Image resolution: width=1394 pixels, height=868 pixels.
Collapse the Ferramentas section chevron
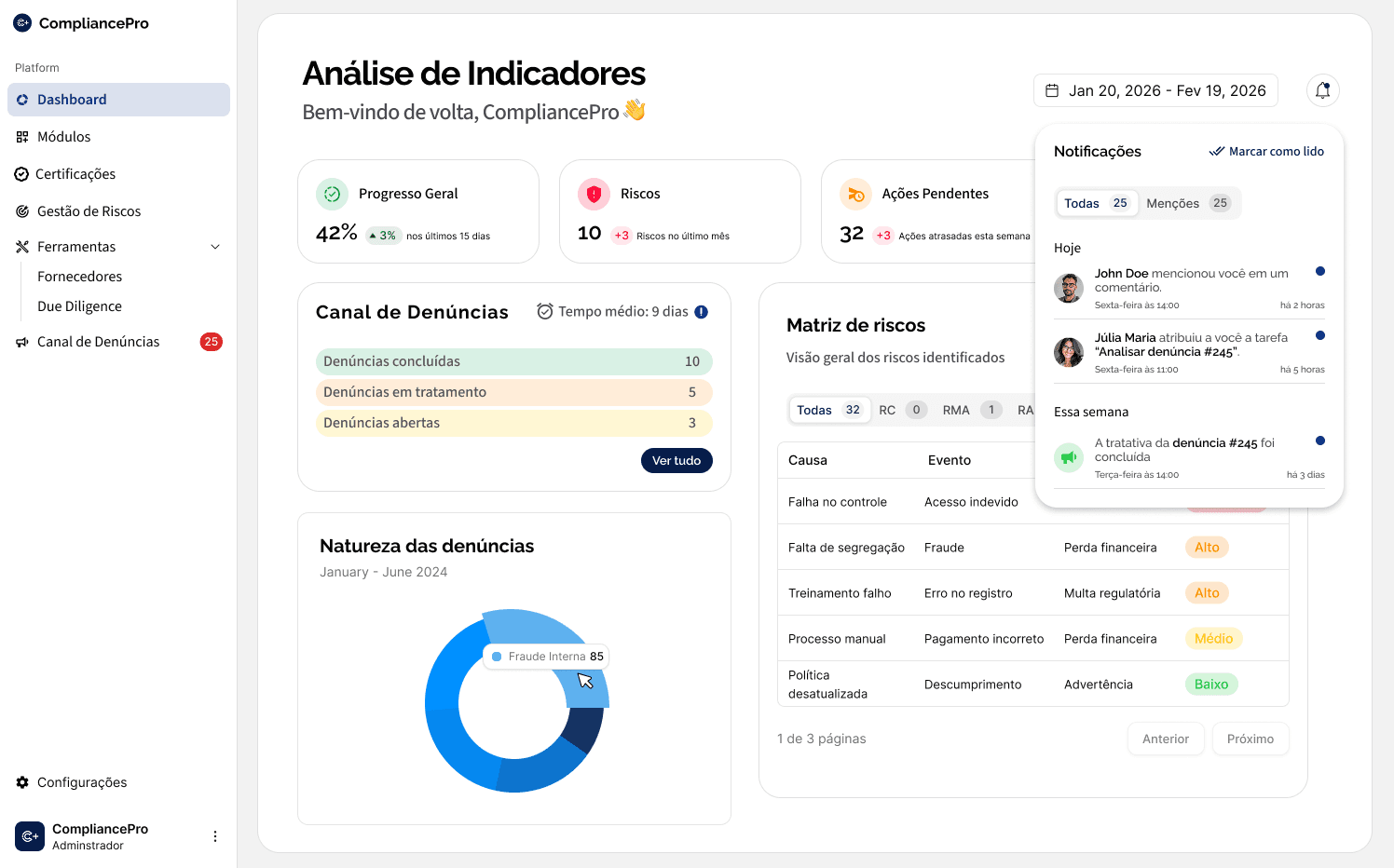click(x=215, y=246)
